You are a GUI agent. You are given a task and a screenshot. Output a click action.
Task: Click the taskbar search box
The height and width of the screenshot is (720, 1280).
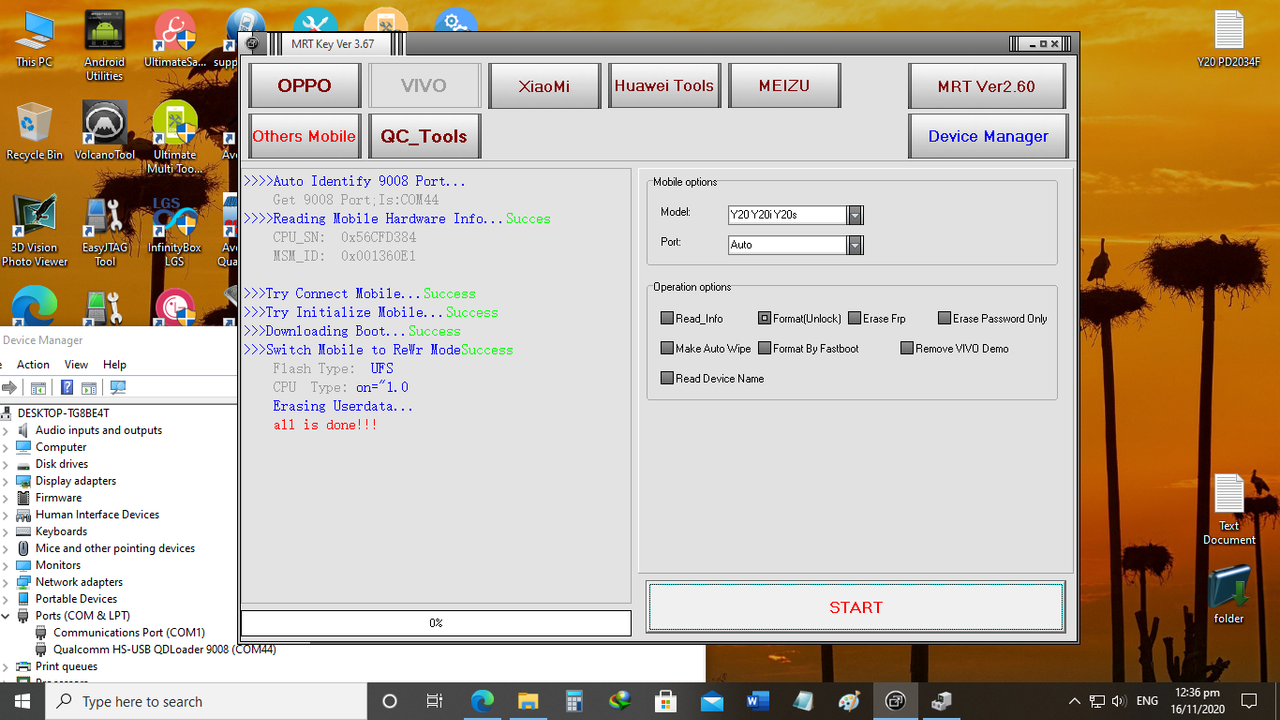click(x=207, y=701)
